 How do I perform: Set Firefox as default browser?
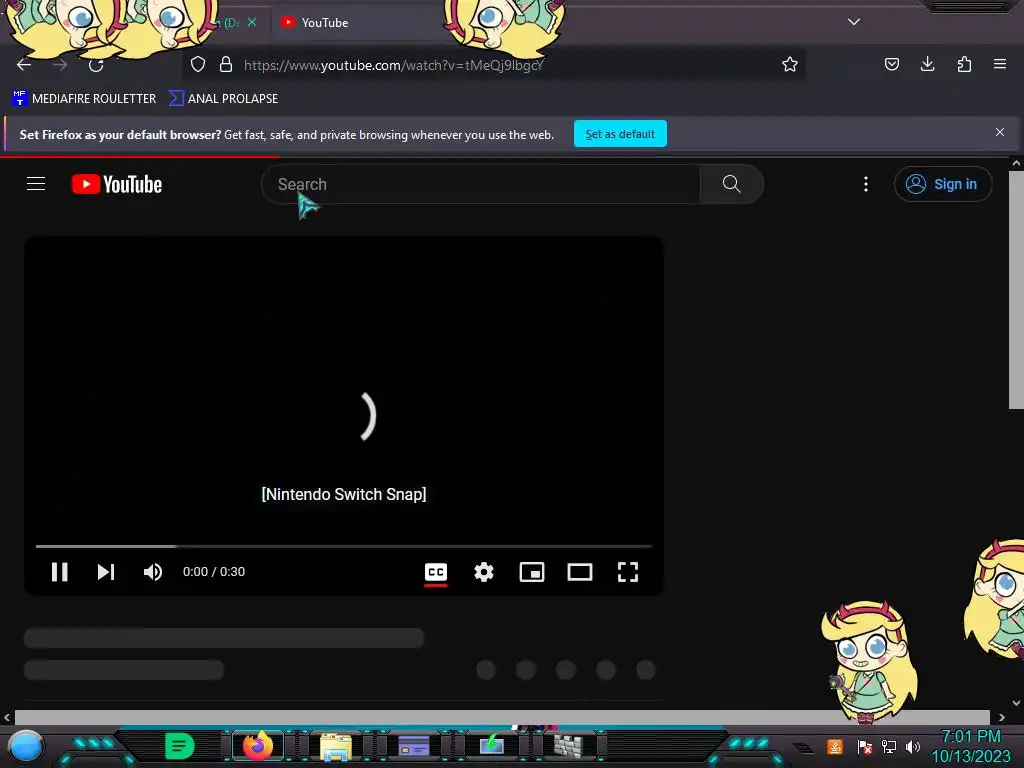tap(620, 134)
